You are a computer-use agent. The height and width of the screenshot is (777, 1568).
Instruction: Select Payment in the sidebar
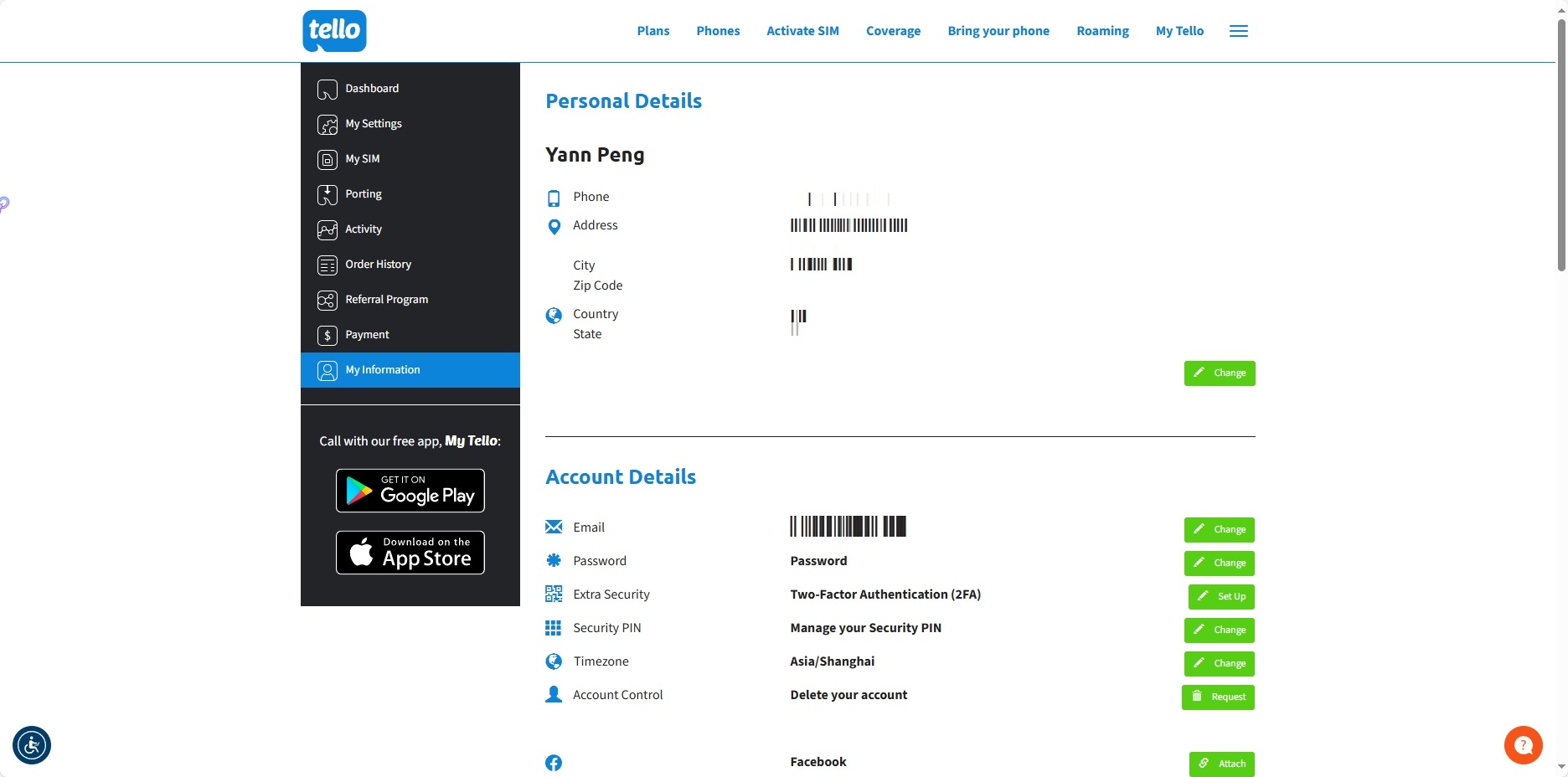click(410, 335)
